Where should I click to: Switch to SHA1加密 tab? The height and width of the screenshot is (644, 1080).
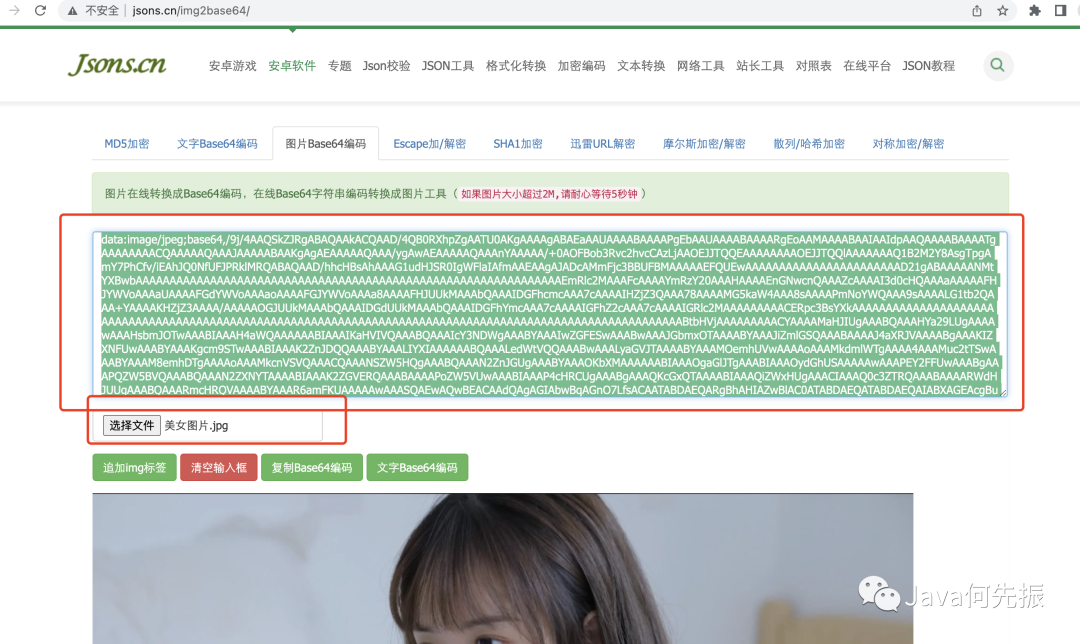518,144
